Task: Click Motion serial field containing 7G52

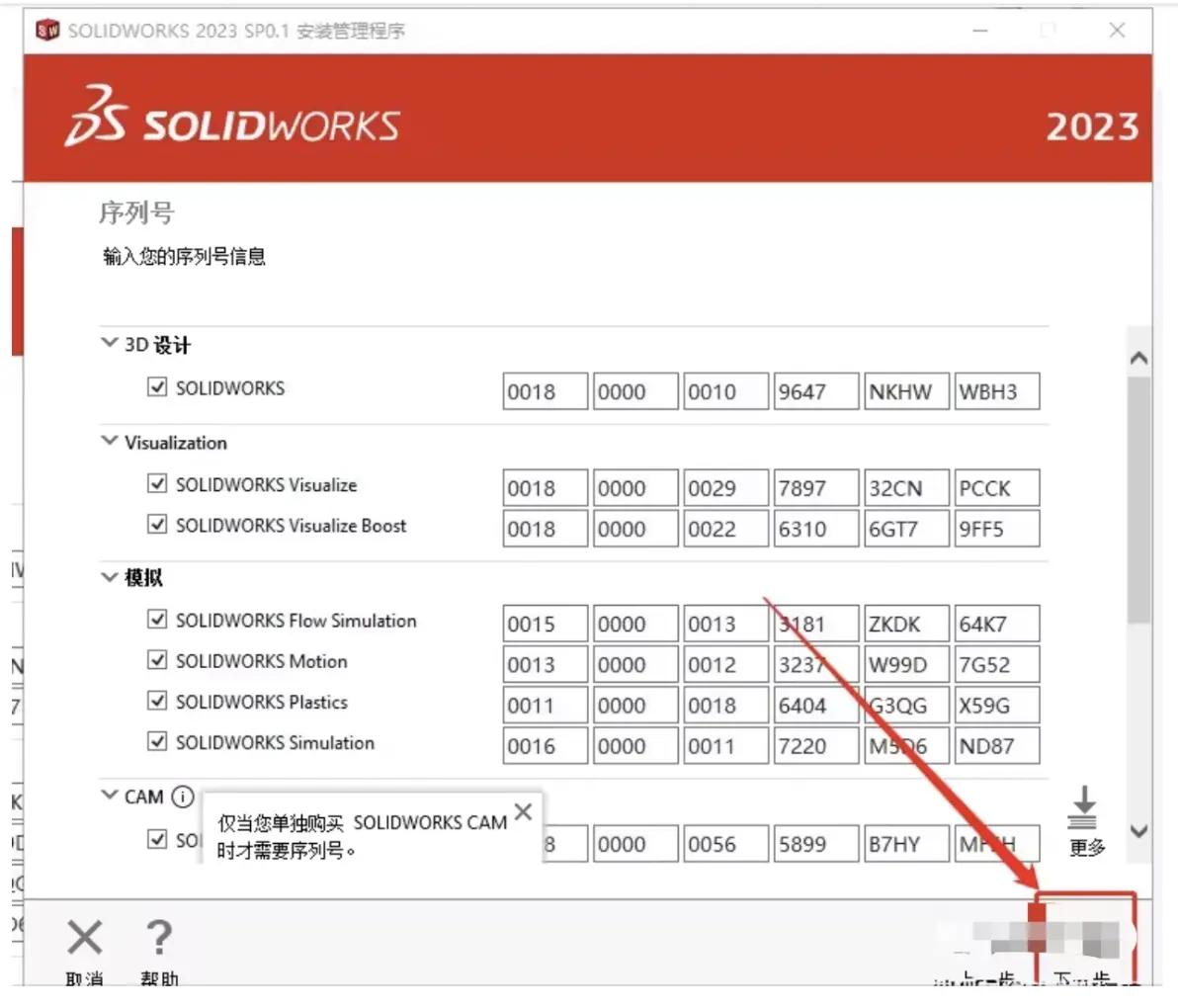Action: 997,665
